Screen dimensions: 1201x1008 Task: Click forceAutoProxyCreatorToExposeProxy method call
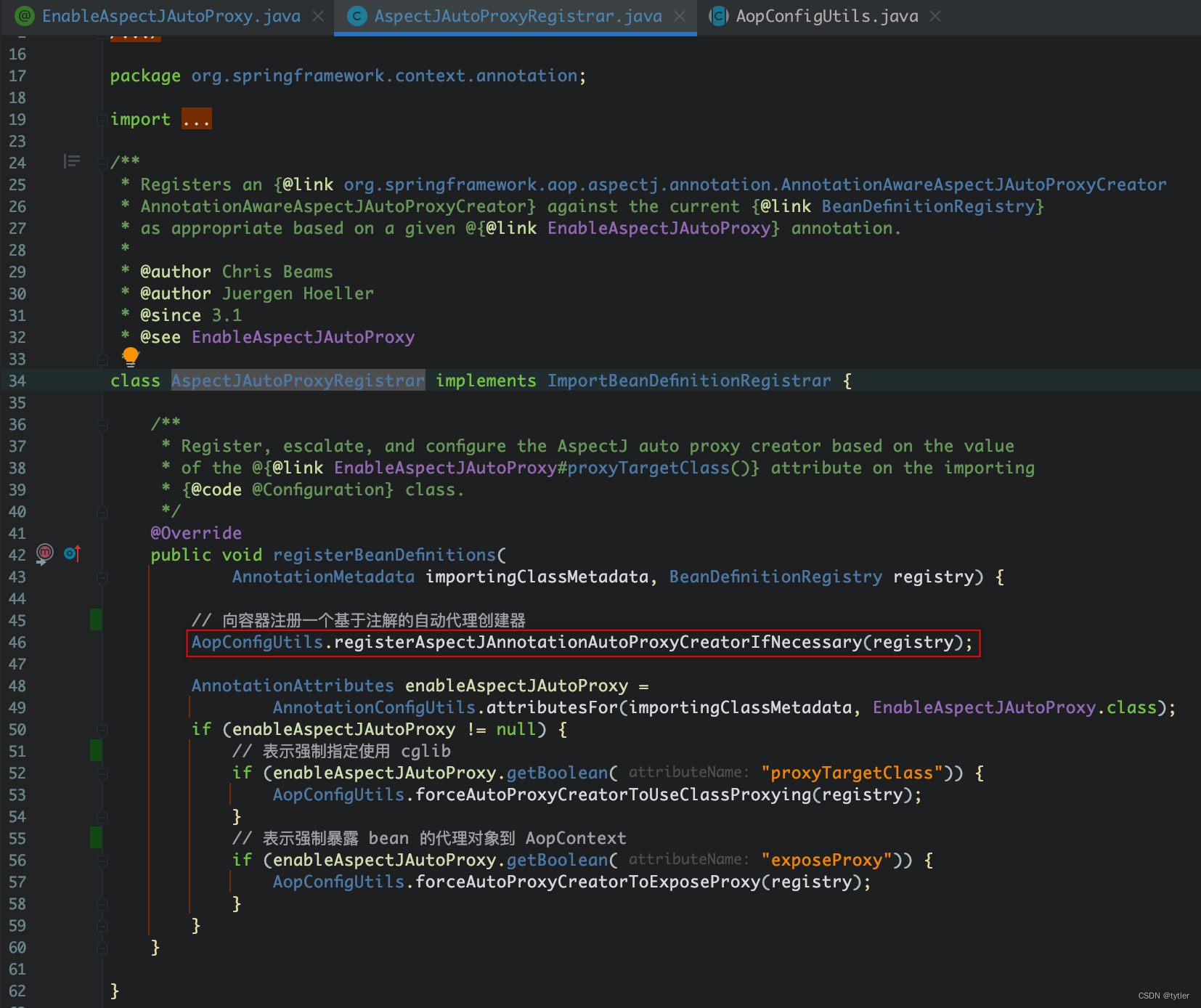(x=587, y=882)
